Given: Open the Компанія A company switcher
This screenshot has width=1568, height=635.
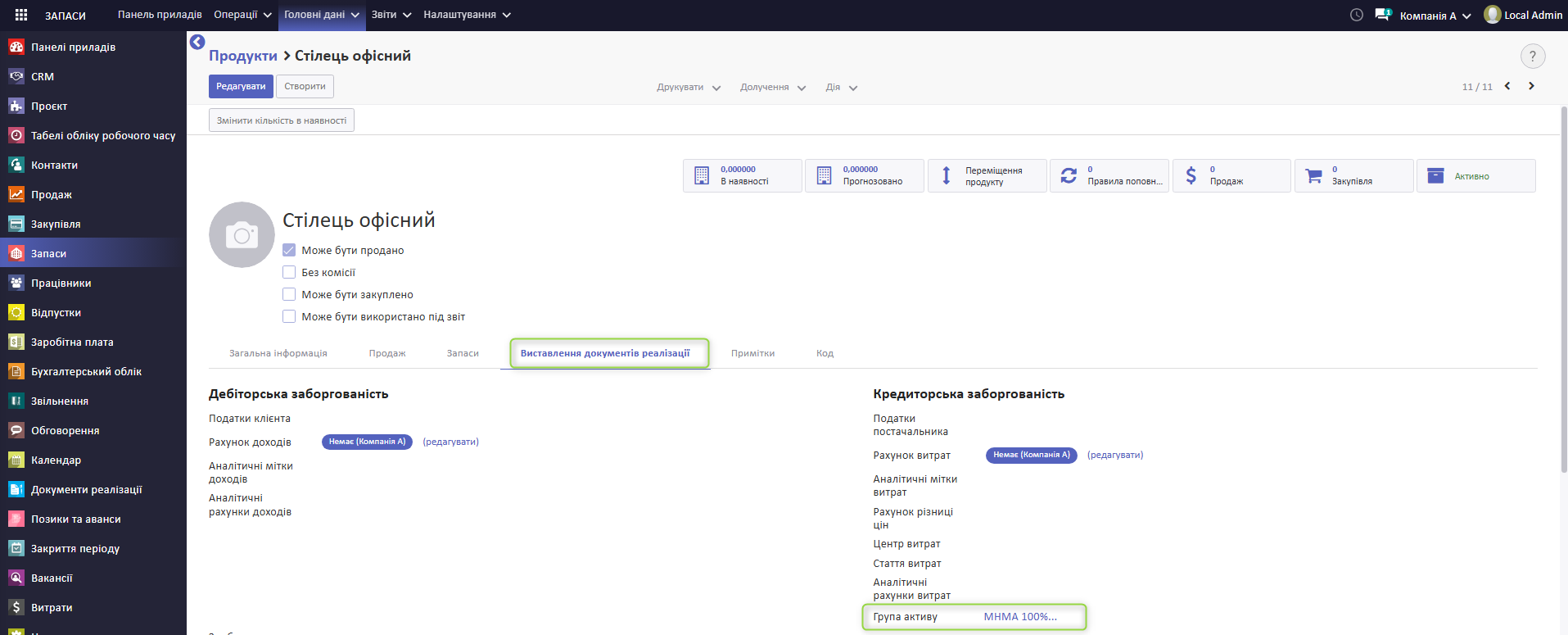Looking at the screenshot, I should [1435, 16].
